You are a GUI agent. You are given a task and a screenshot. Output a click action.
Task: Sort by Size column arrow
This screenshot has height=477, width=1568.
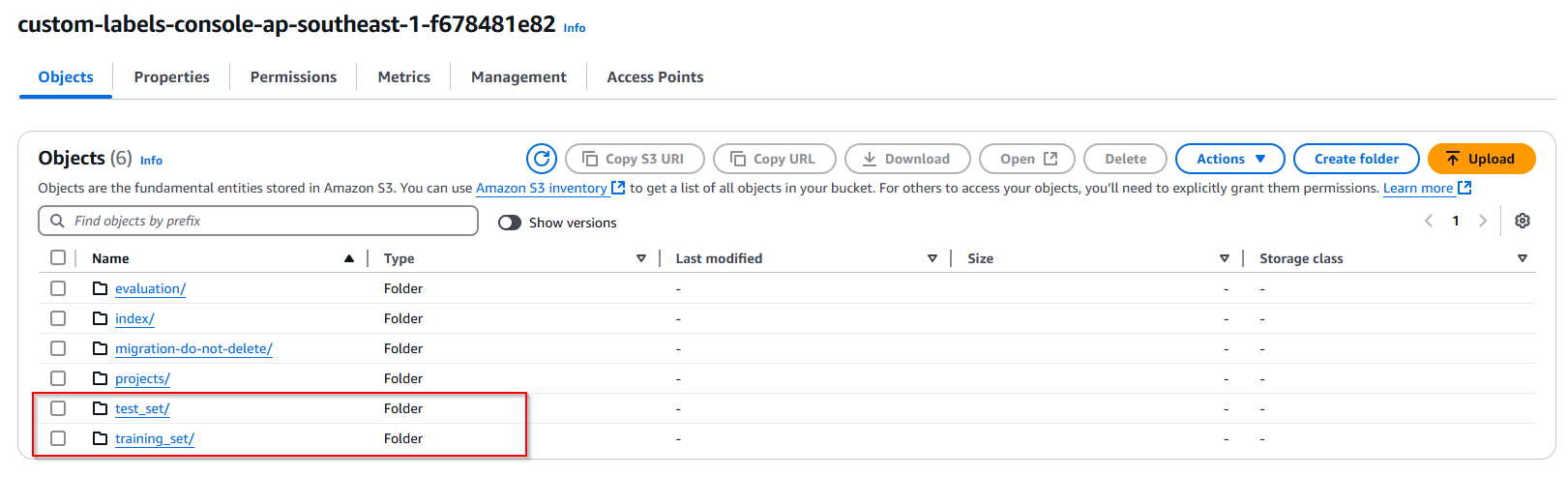coord(1225,258)
